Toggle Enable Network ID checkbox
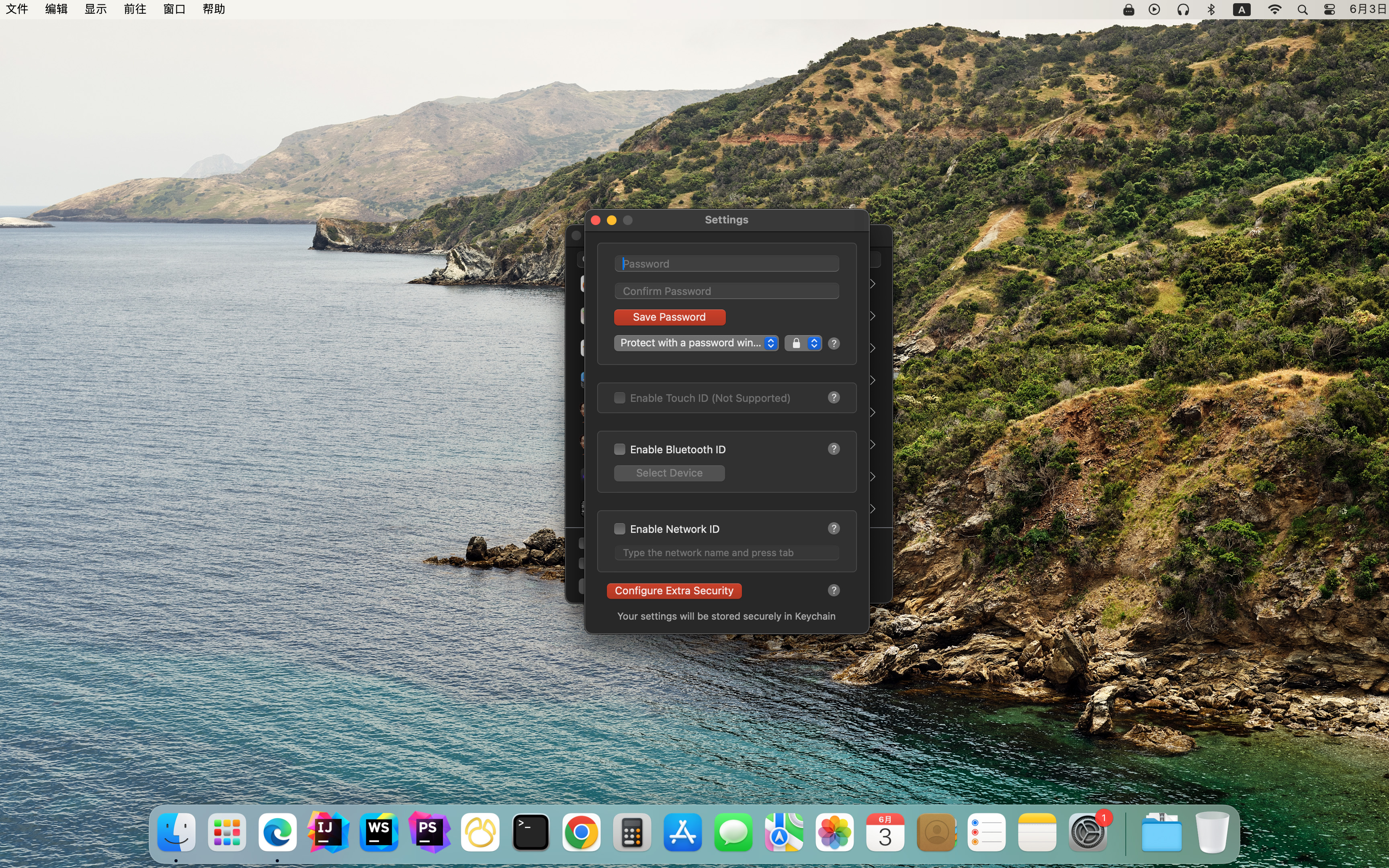The width and height of the screenshot is (1389, 868). (x=619, y=528)
